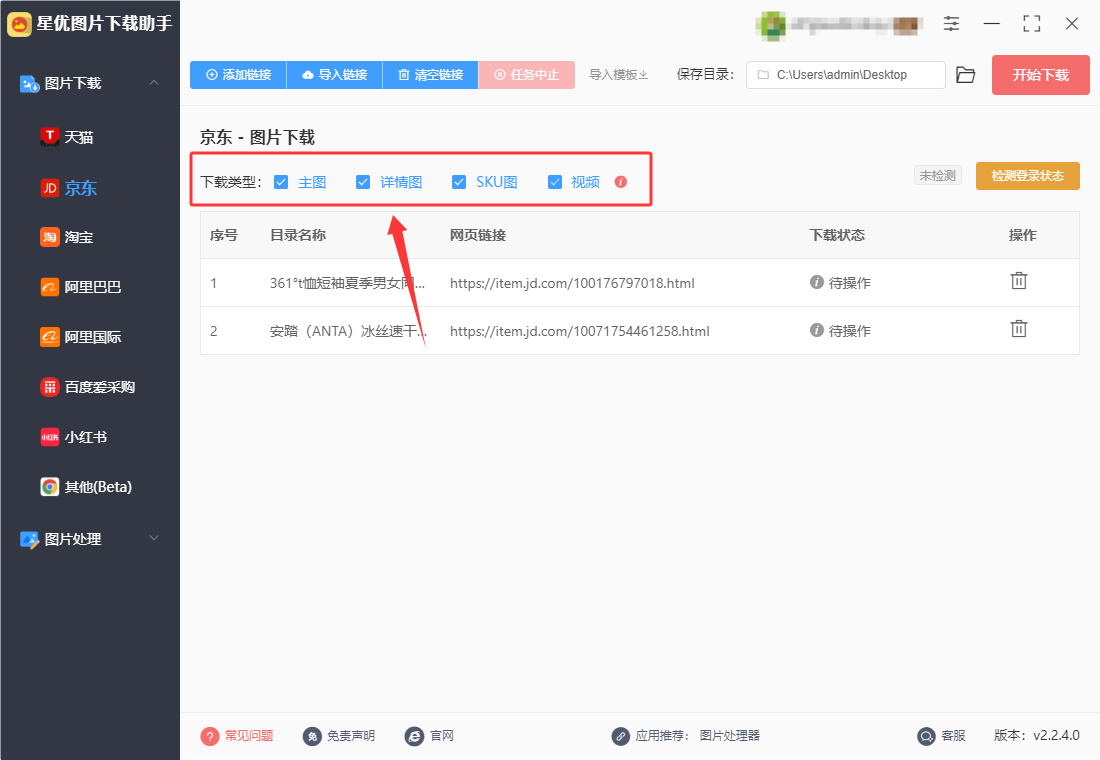Open 百度爱采购 in the sidebar

point(90,387)
